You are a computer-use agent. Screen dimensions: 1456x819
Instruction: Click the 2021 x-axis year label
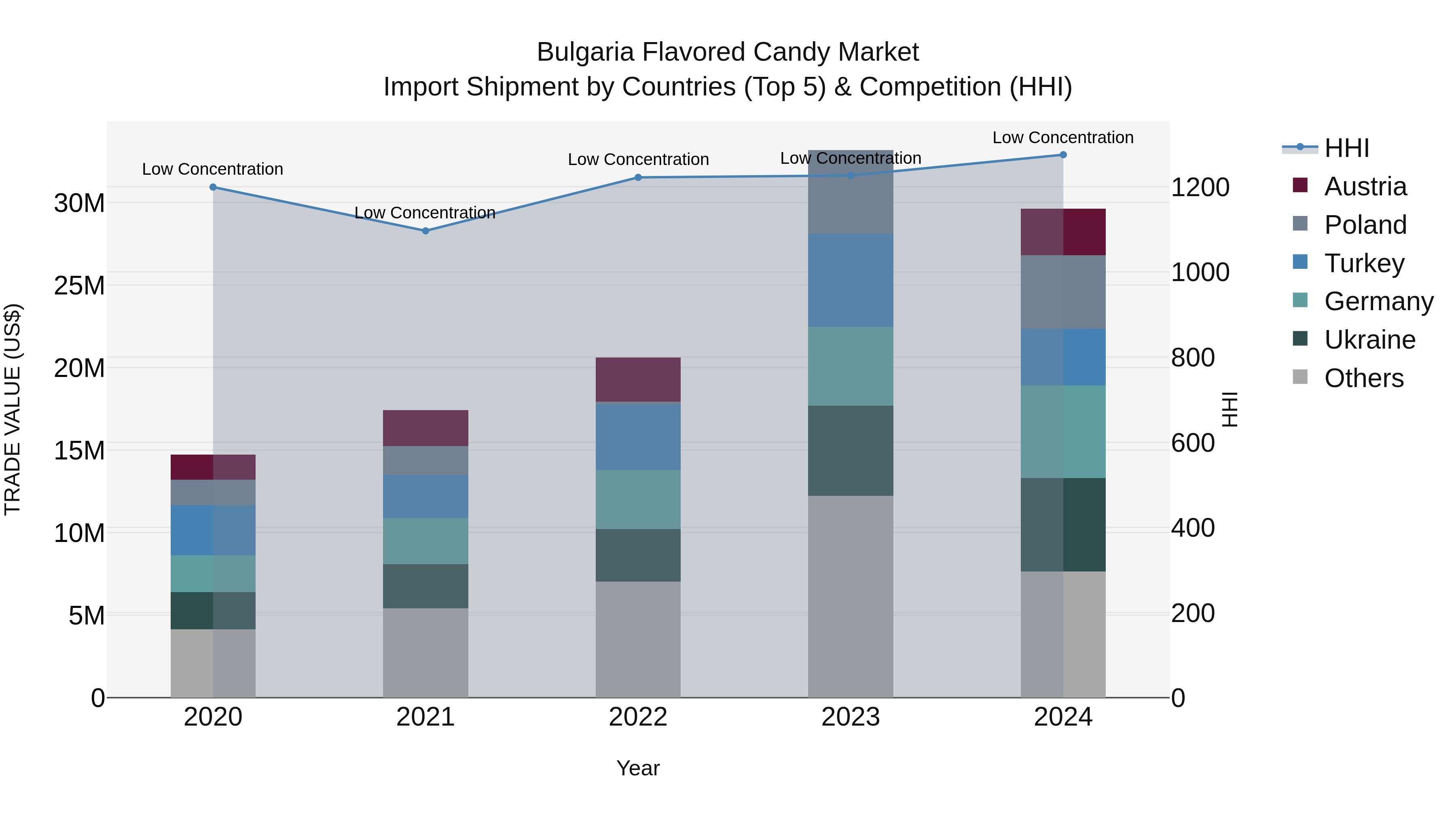[x=425, y=717]
